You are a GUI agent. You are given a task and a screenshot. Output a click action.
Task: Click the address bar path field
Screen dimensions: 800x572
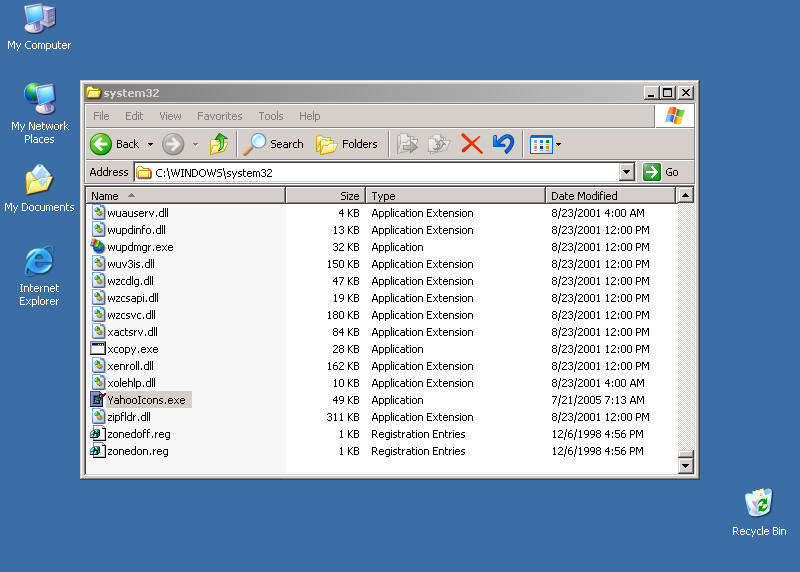click(378, 172)
